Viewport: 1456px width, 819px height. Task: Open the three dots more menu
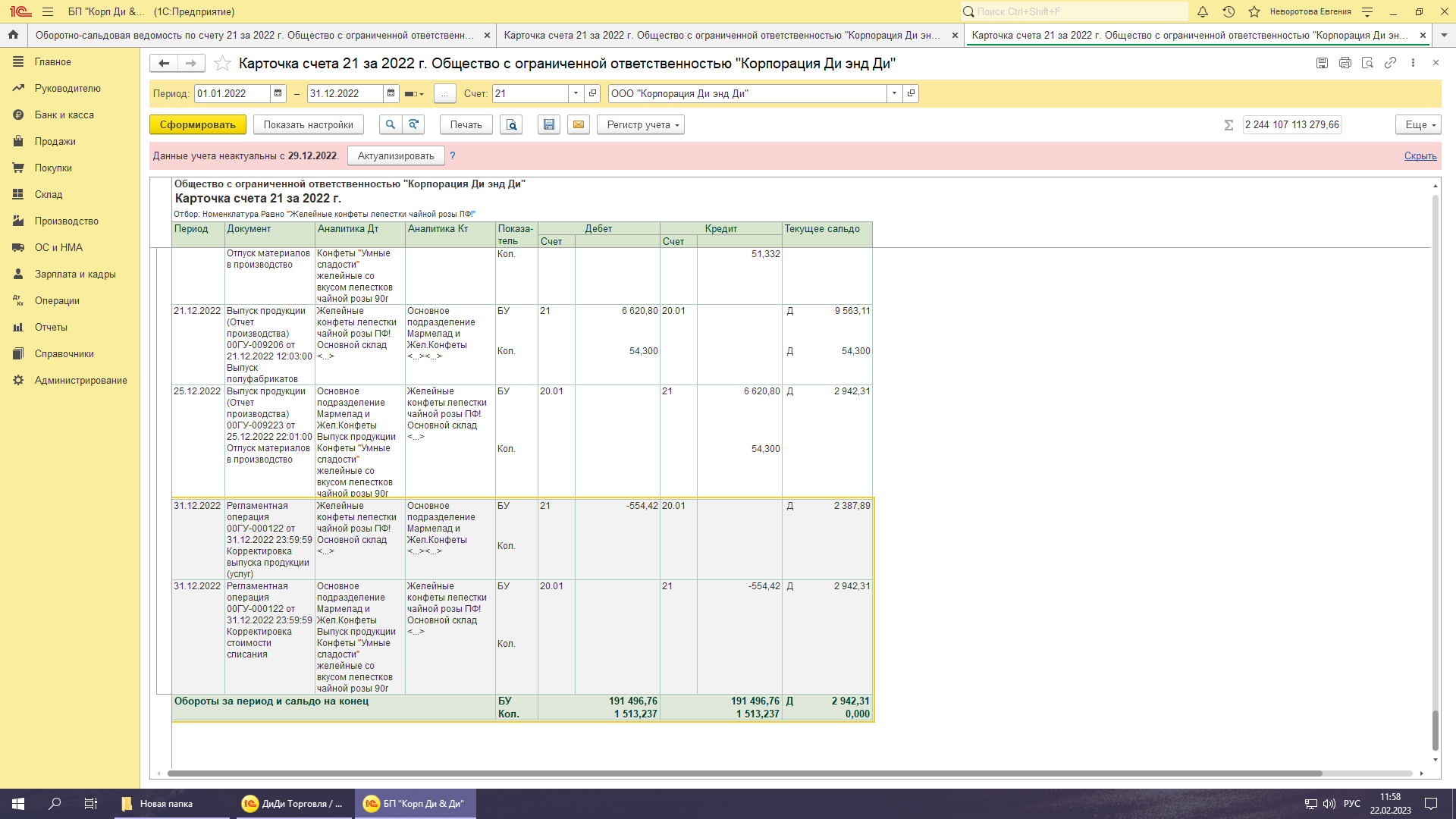click(x=1413, y=63)
